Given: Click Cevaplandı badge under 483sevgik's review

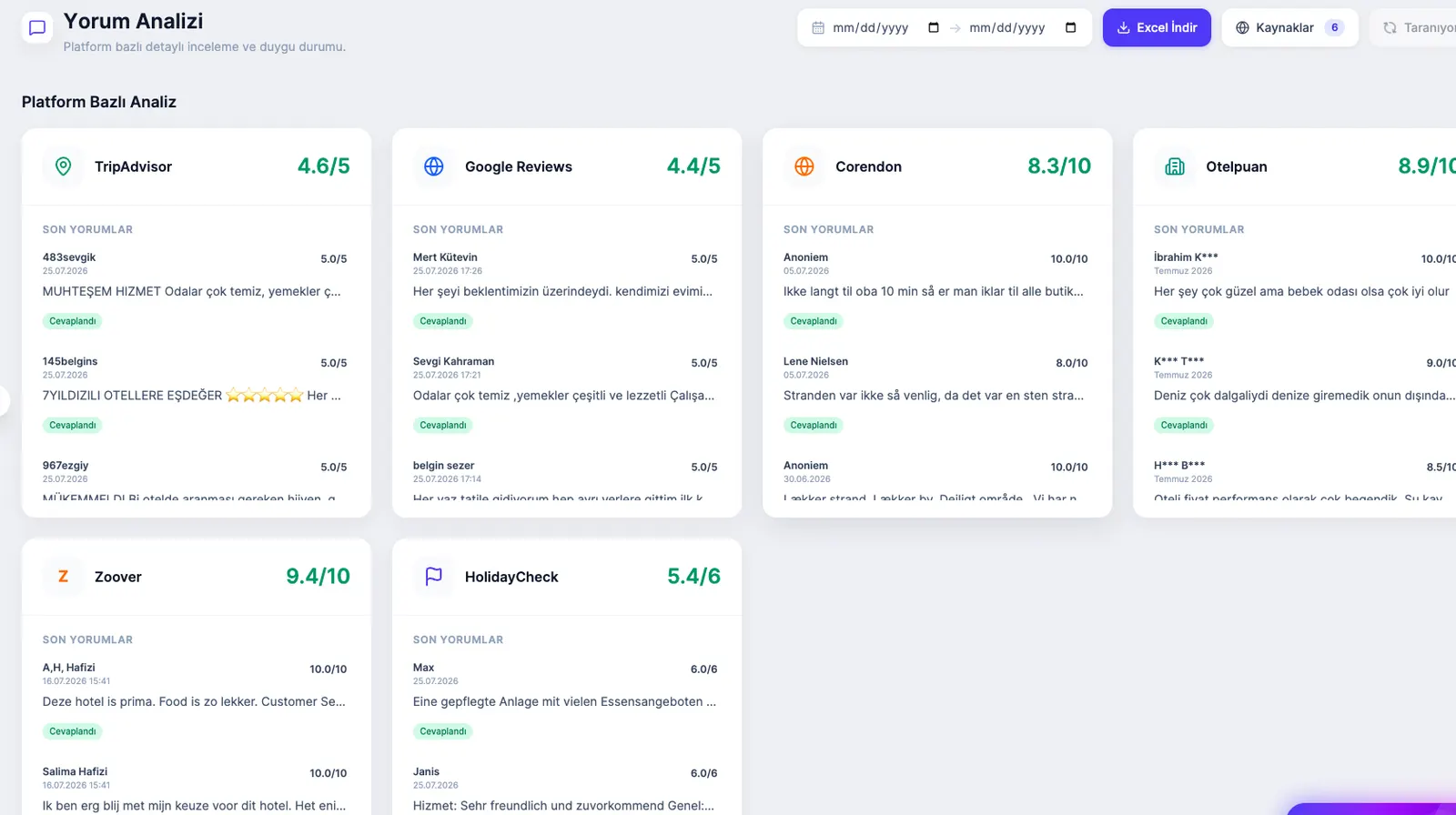Looking at the screenshot, I should pos(73,321).
